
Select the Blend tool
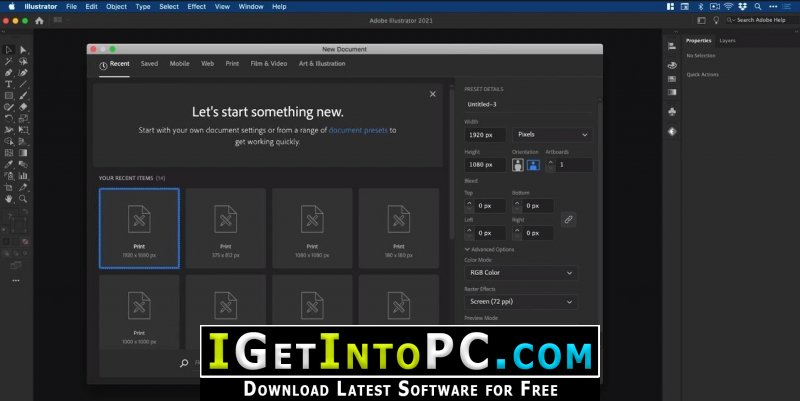pyautogui.click(x=23, y=164)
